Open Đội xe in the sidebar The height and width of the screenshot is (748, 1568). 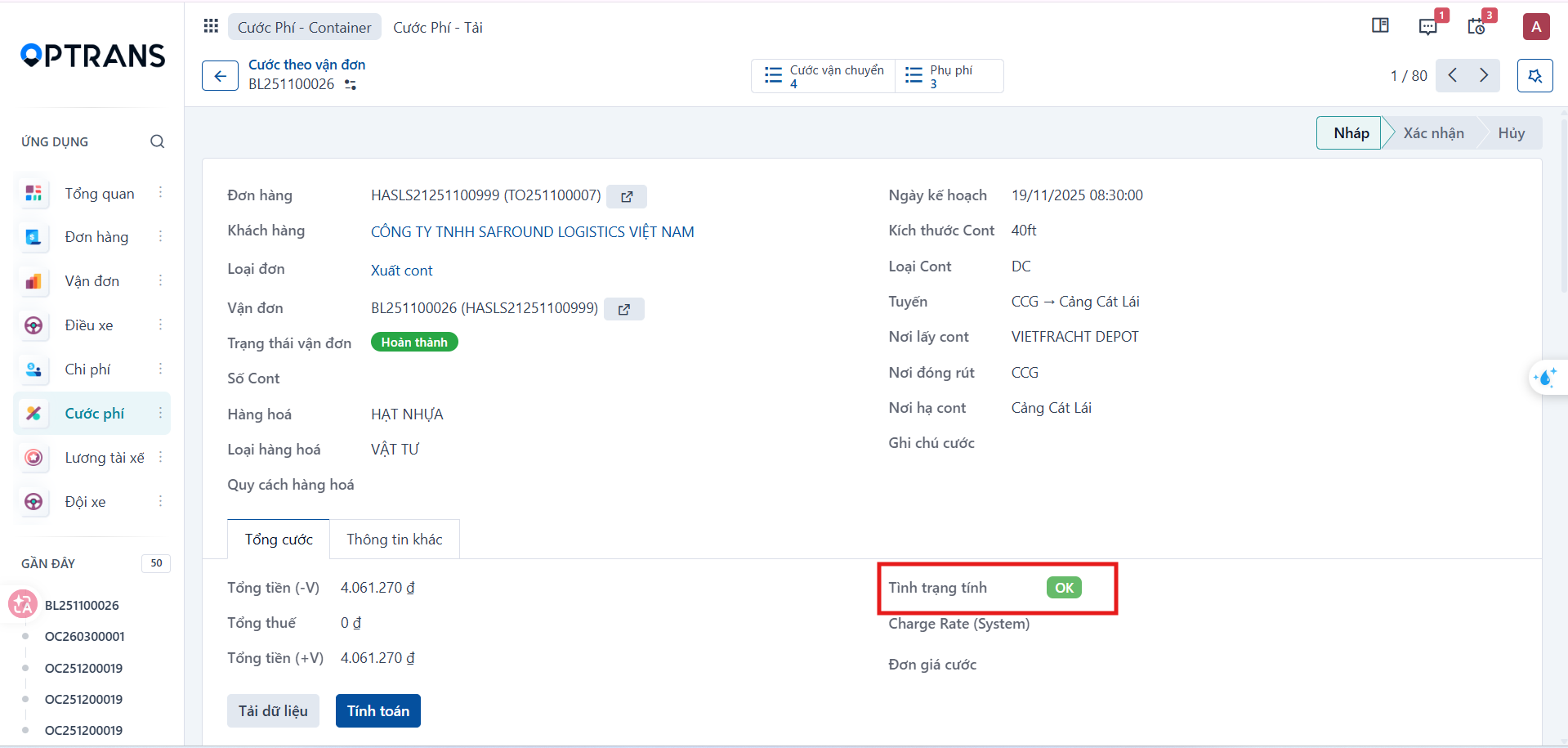tap(85, 502)
